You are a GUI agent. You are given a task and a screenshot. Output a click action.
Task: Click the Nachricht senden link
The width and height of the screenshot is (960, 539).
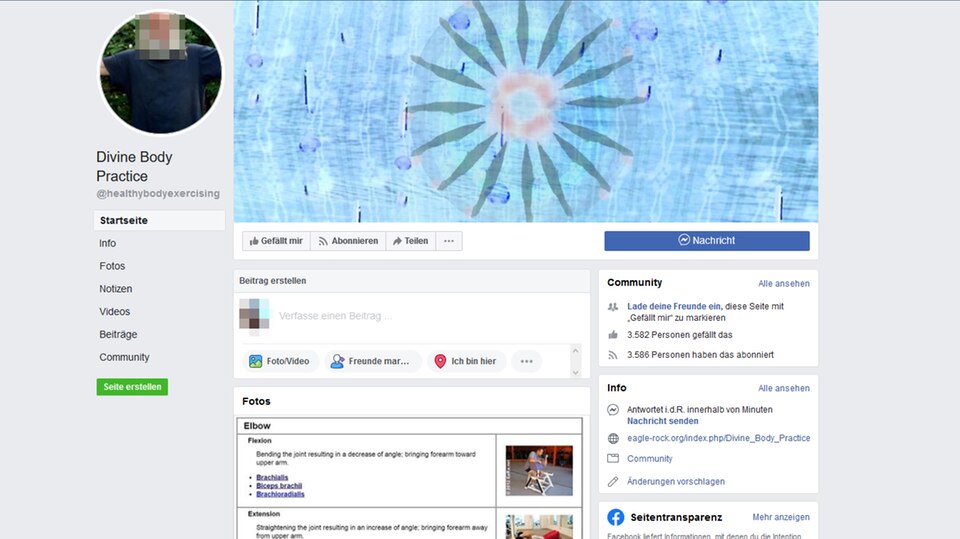click(x=662, y=421)
